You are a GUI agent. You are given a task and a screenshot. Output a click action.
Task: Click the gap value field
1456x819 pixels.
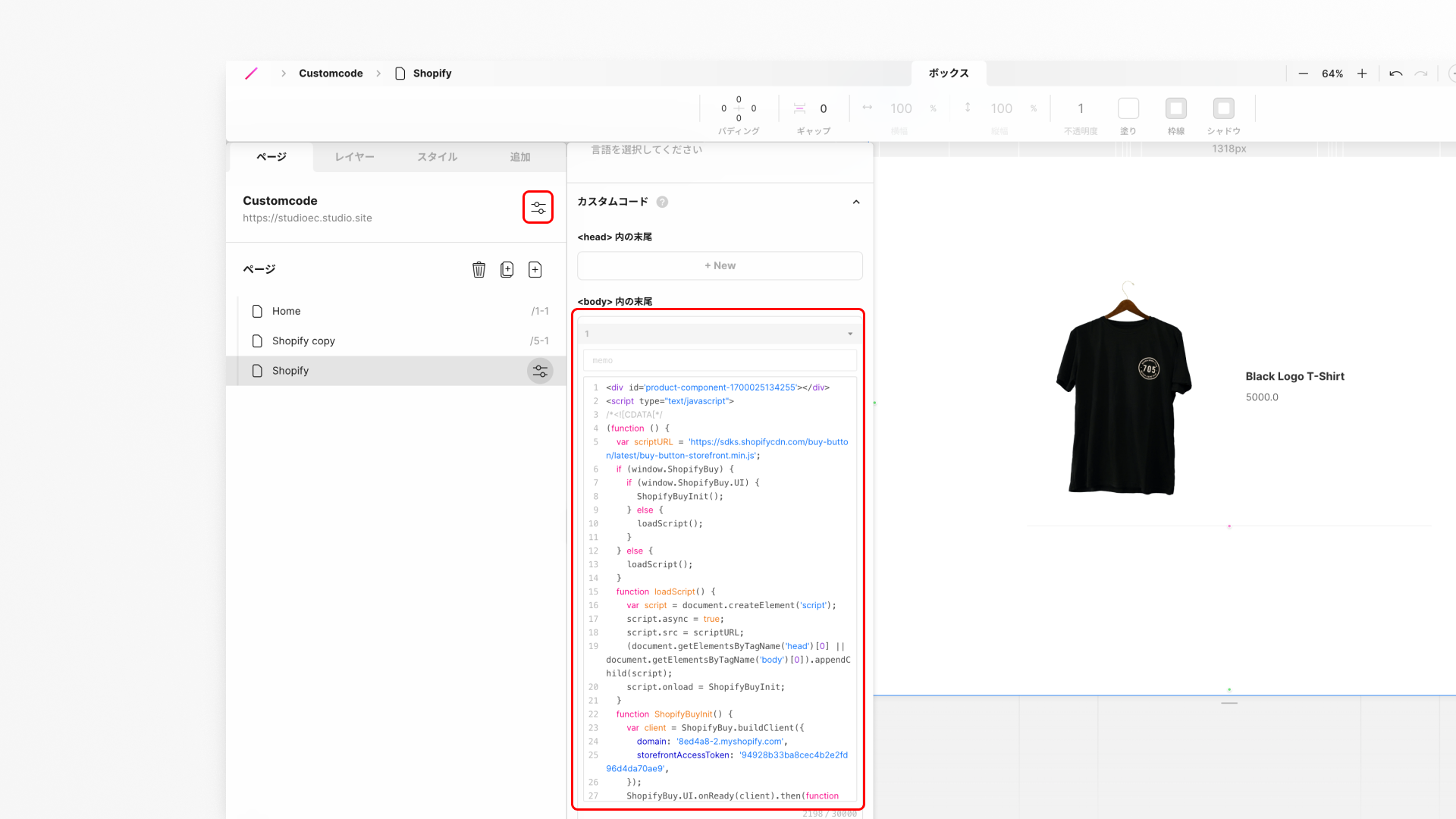824,108
